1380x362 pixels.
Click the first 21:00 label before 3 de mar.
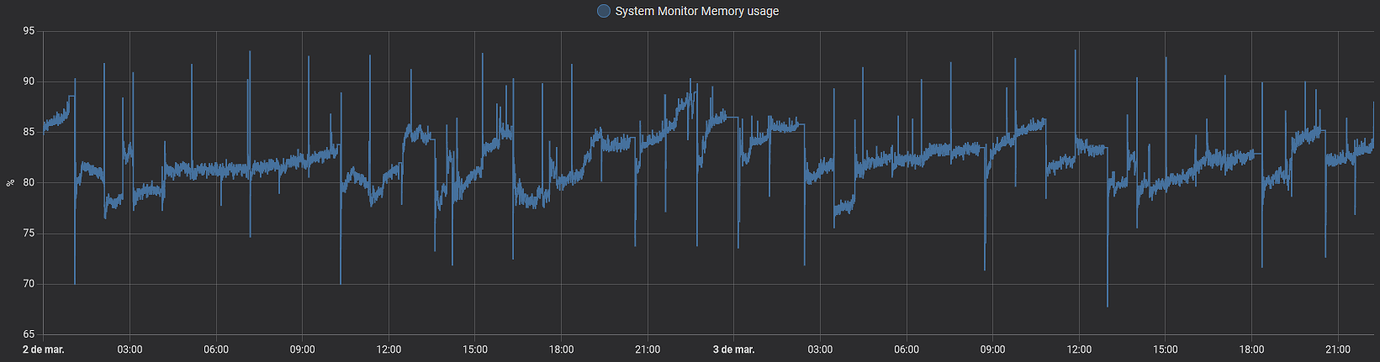pyautogui.click(x=647, y=349)
